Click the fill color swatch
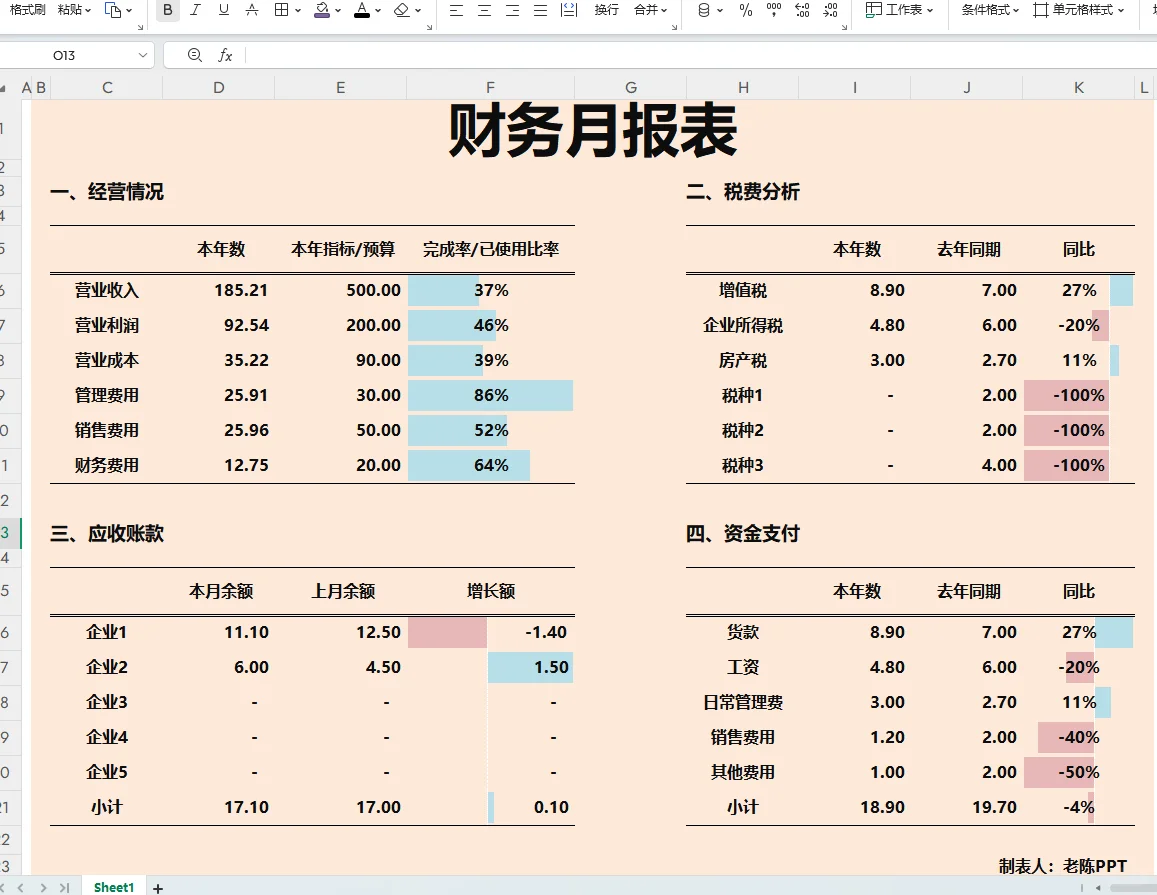This screenshot has height=895, width=1157. tap(321, 10)
